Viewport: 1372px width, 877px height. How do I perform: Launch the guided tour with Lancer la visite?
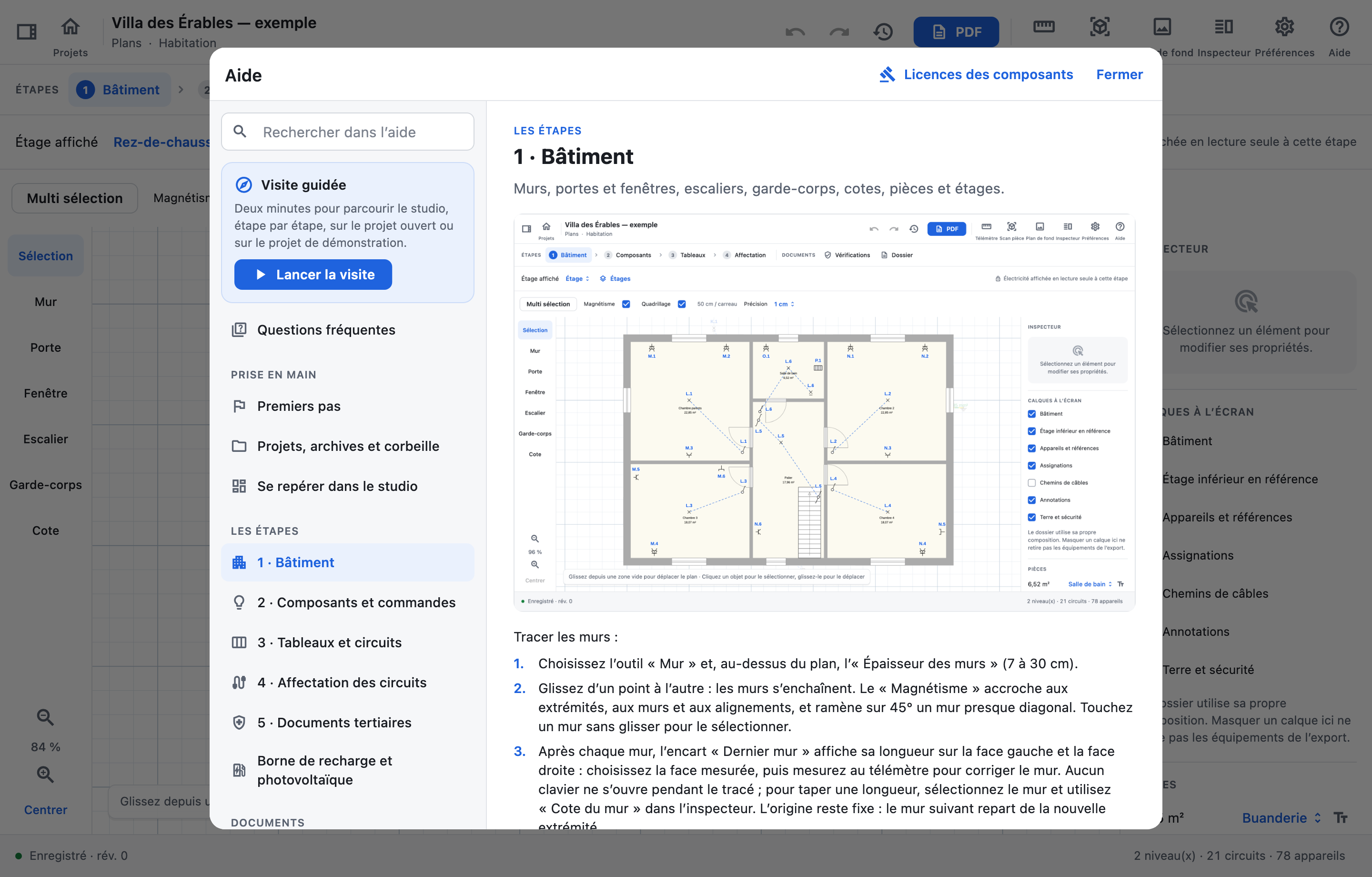pyautogui.click(x=313, y=274)
